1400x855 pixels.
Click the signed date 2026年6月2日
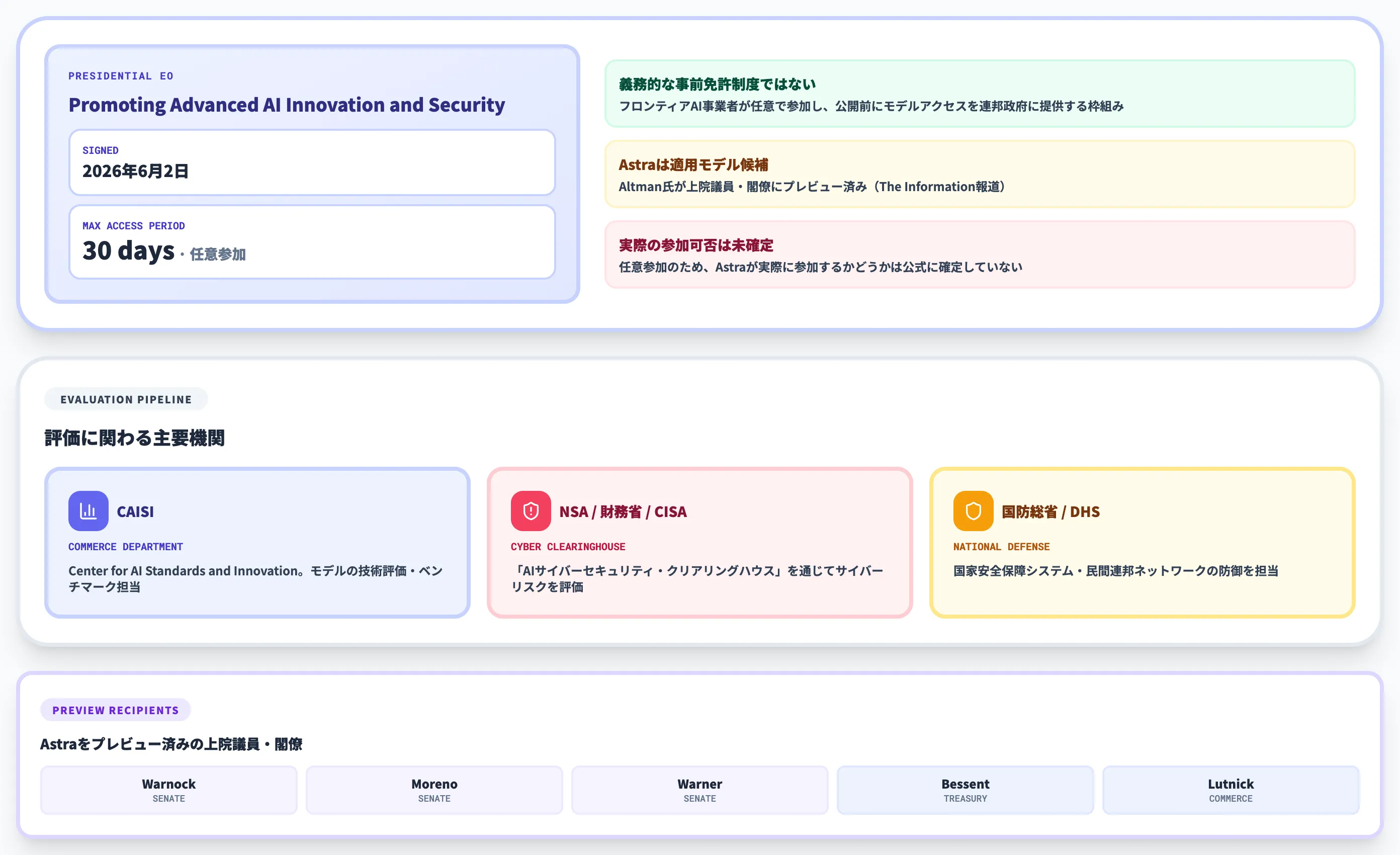pos(135,171)
